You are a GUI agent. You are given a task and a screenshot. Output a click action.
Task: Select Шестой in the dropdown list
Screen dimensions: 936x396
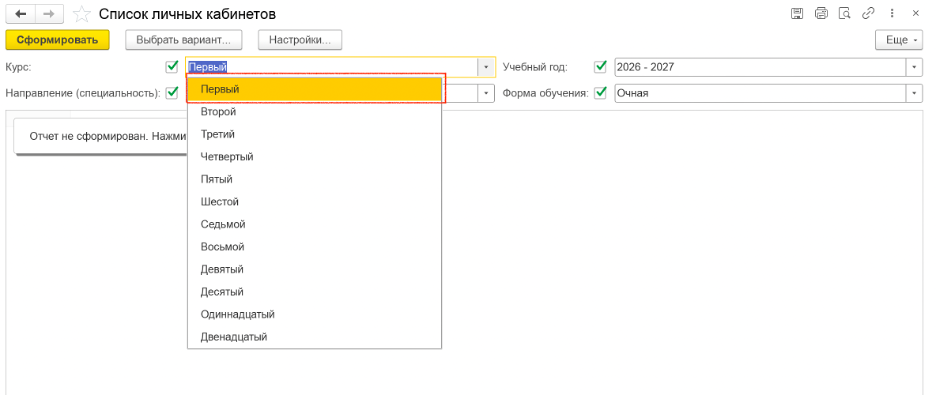(x=315, y=202)
